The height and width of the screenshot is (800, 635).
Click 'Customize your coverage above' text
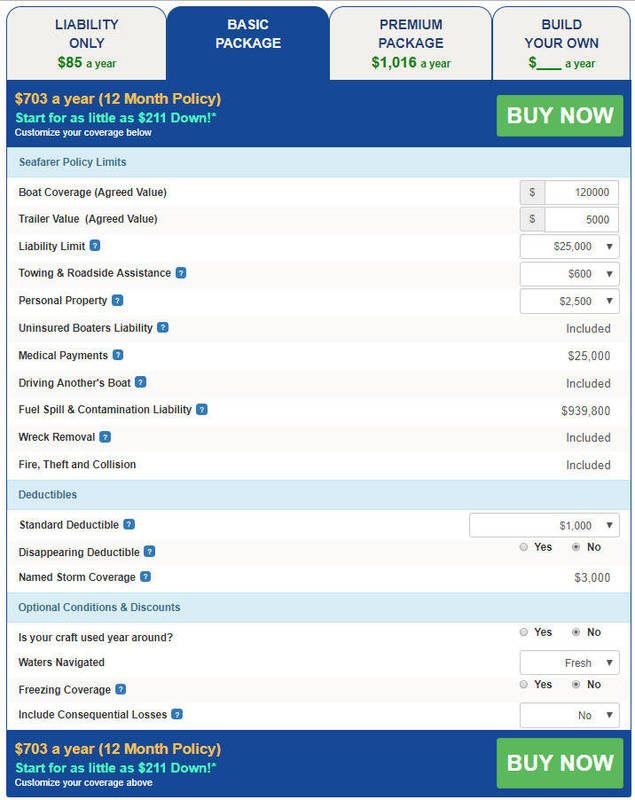pyautogui.click(x=84, y=782)
